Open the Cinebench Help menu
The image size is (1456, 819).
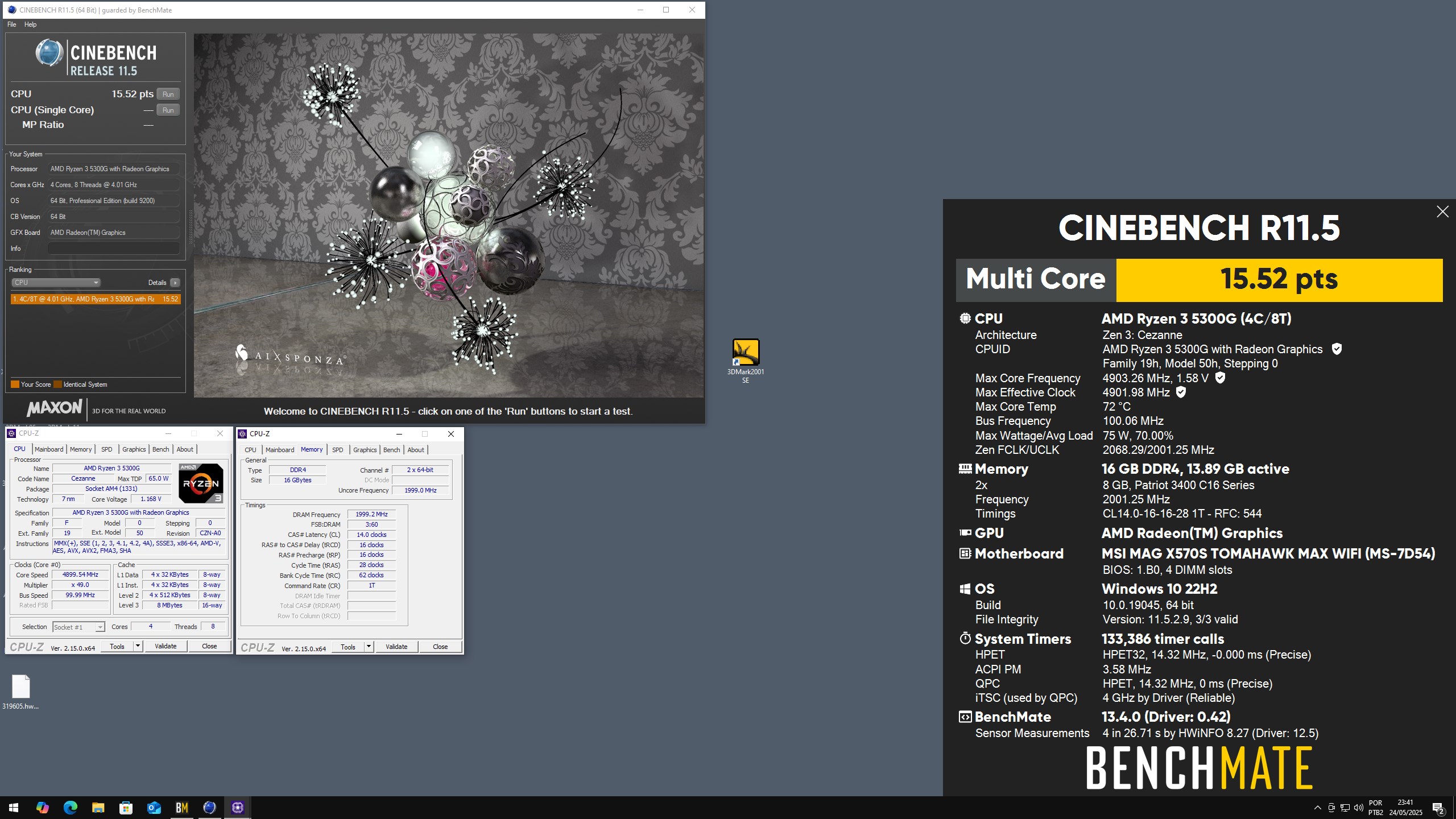pos(30,24)
